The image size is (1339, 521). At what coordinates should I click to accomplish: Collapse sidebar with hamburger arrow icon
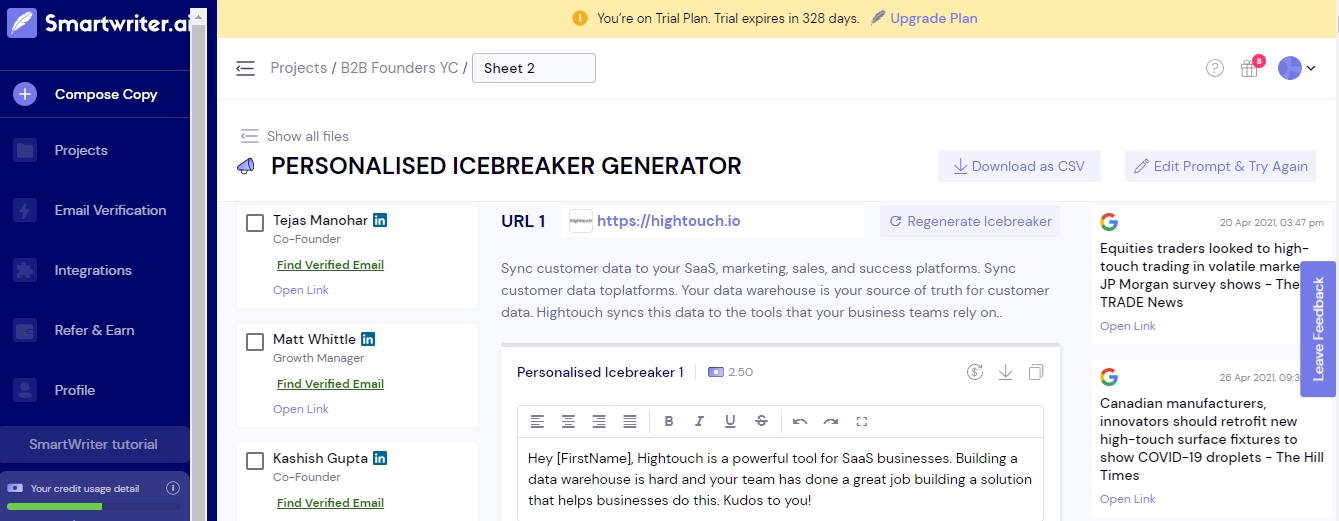click(x=245, y=68)
